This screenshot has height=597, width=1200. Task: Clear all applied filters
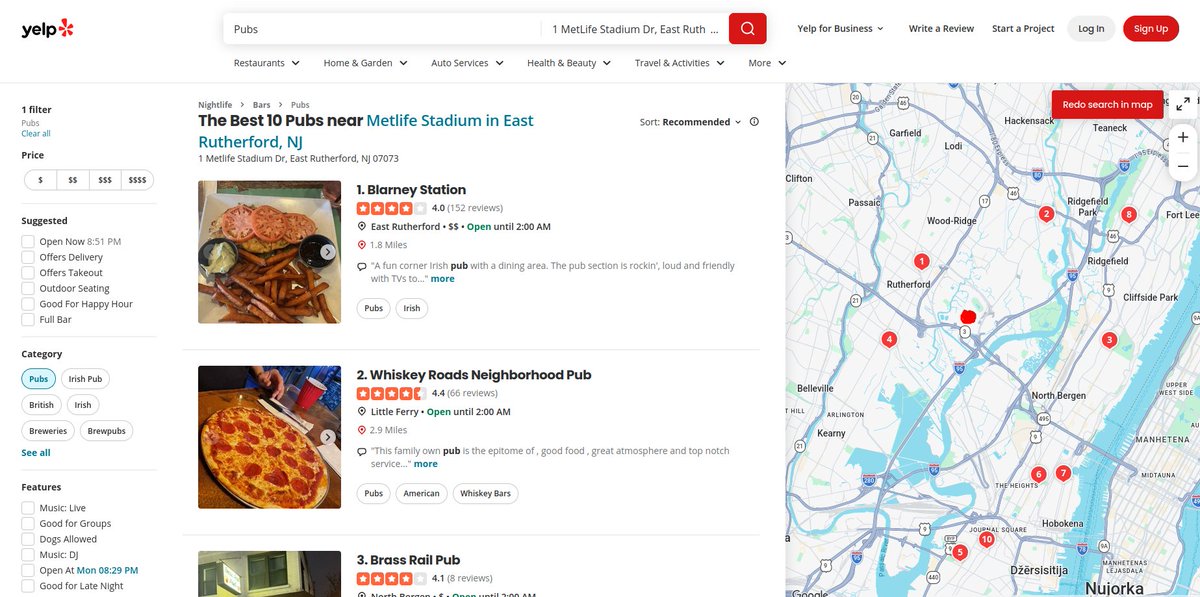[36, 133]
